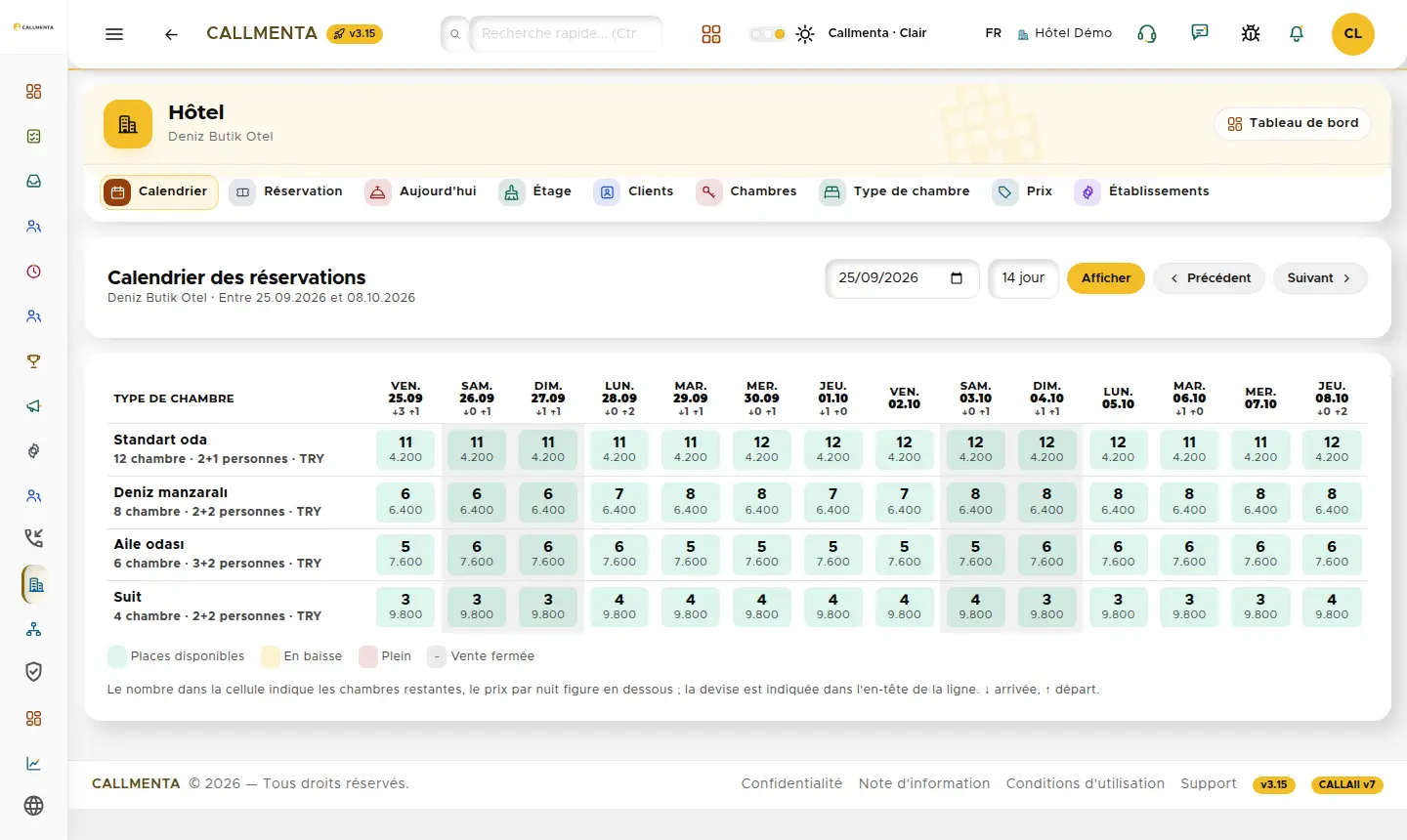Viewport: 1407px width, 840px height.
Task: Open the calendar picker icon in date field
Action: (957, 278)
